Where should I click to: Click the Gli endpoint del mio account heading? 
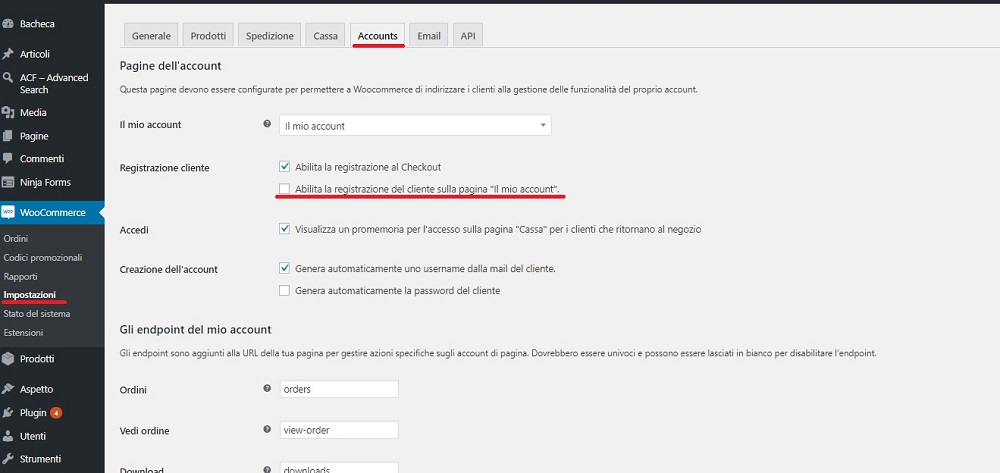[x=196, y=330]
